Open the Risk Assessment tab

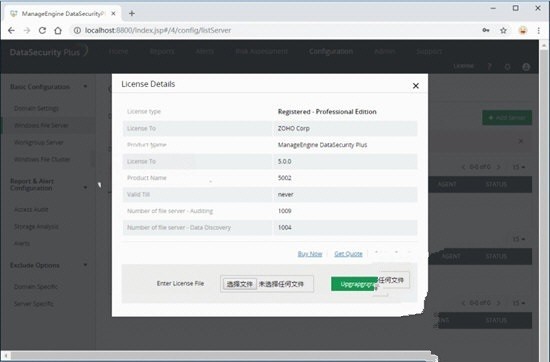coord(262,52)
